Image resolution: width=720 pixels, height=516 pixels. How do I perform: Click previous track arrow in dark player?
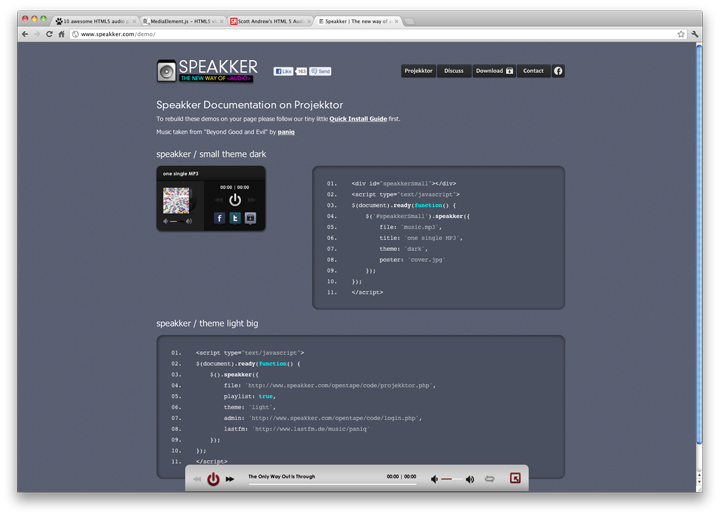pyautogui.click(x=219, y=200)
